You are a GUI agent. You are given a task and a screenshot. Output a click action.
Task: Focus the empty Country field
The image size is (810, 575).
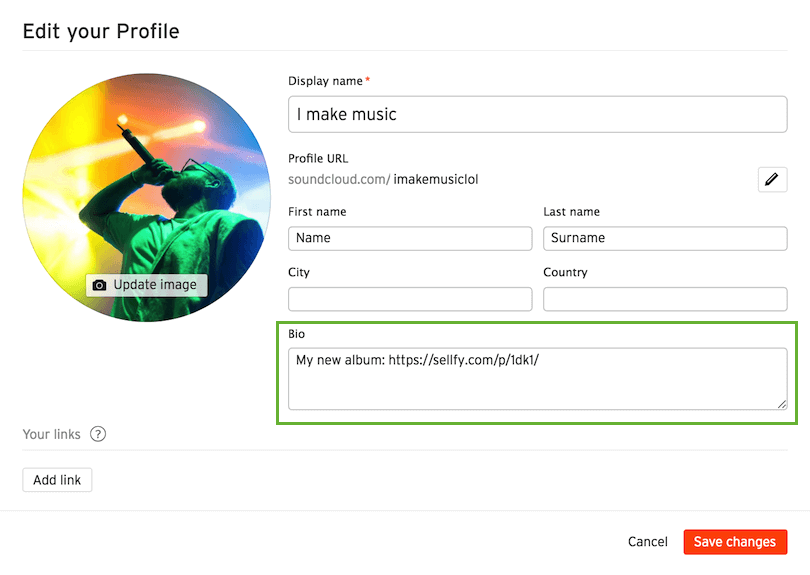click(665, 299)
